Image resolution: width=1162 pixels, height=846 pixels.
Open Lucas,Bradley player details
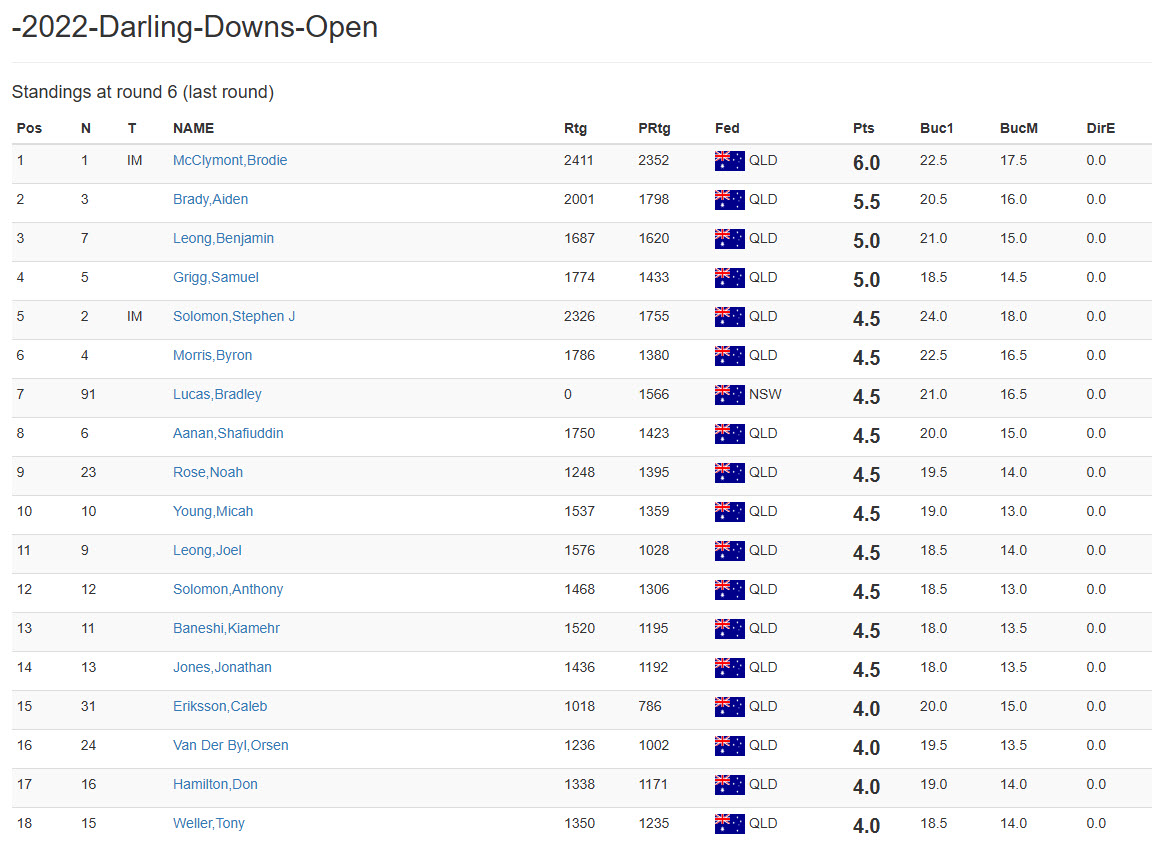pos(217,395)
